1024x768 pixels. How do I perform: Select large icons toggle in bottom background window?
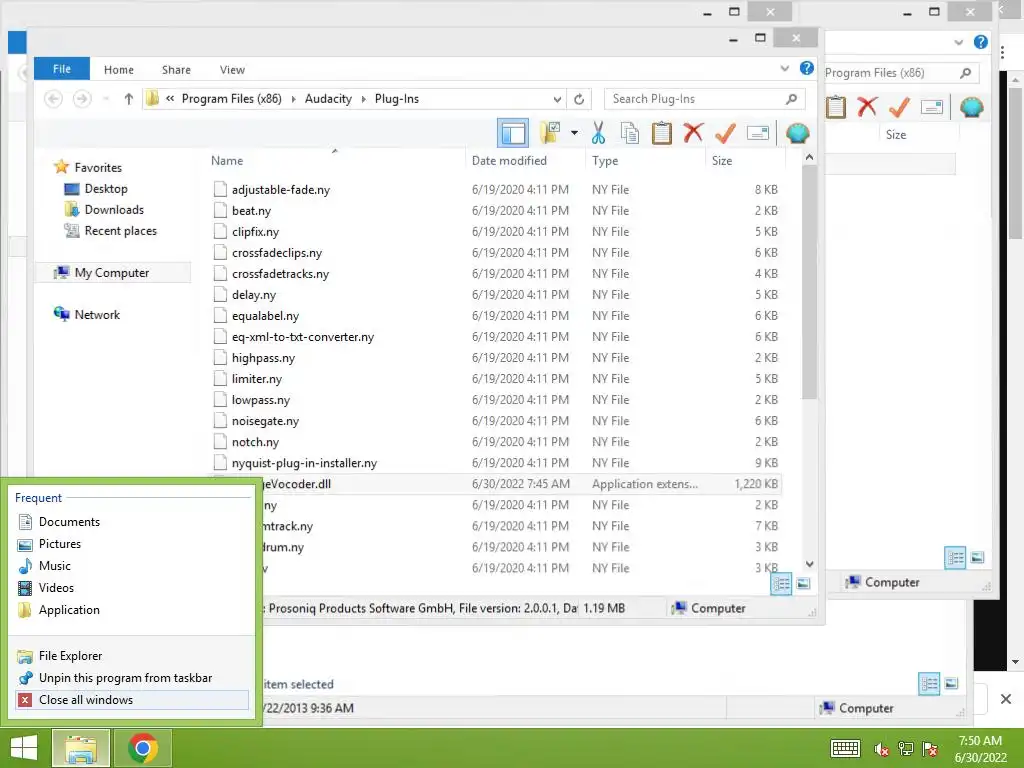coord(952,684)
